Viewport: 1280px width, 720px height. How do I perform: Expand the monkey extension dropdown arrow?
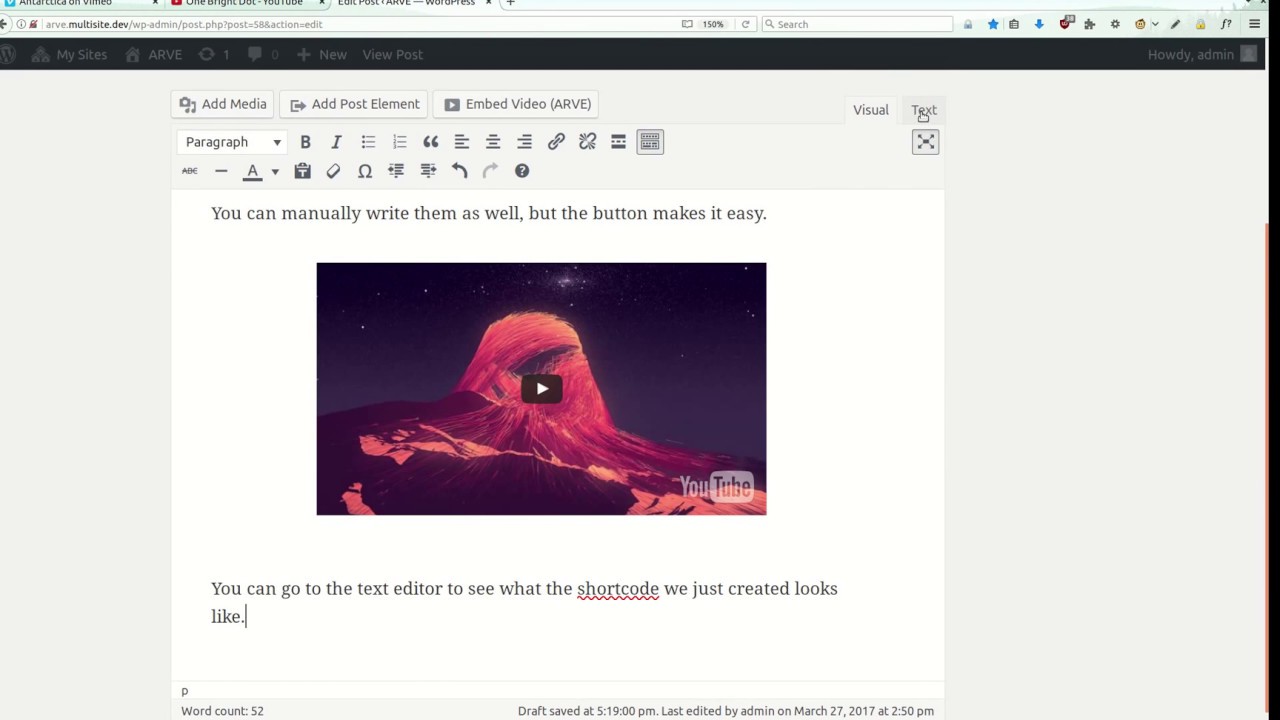(1155, 24)
